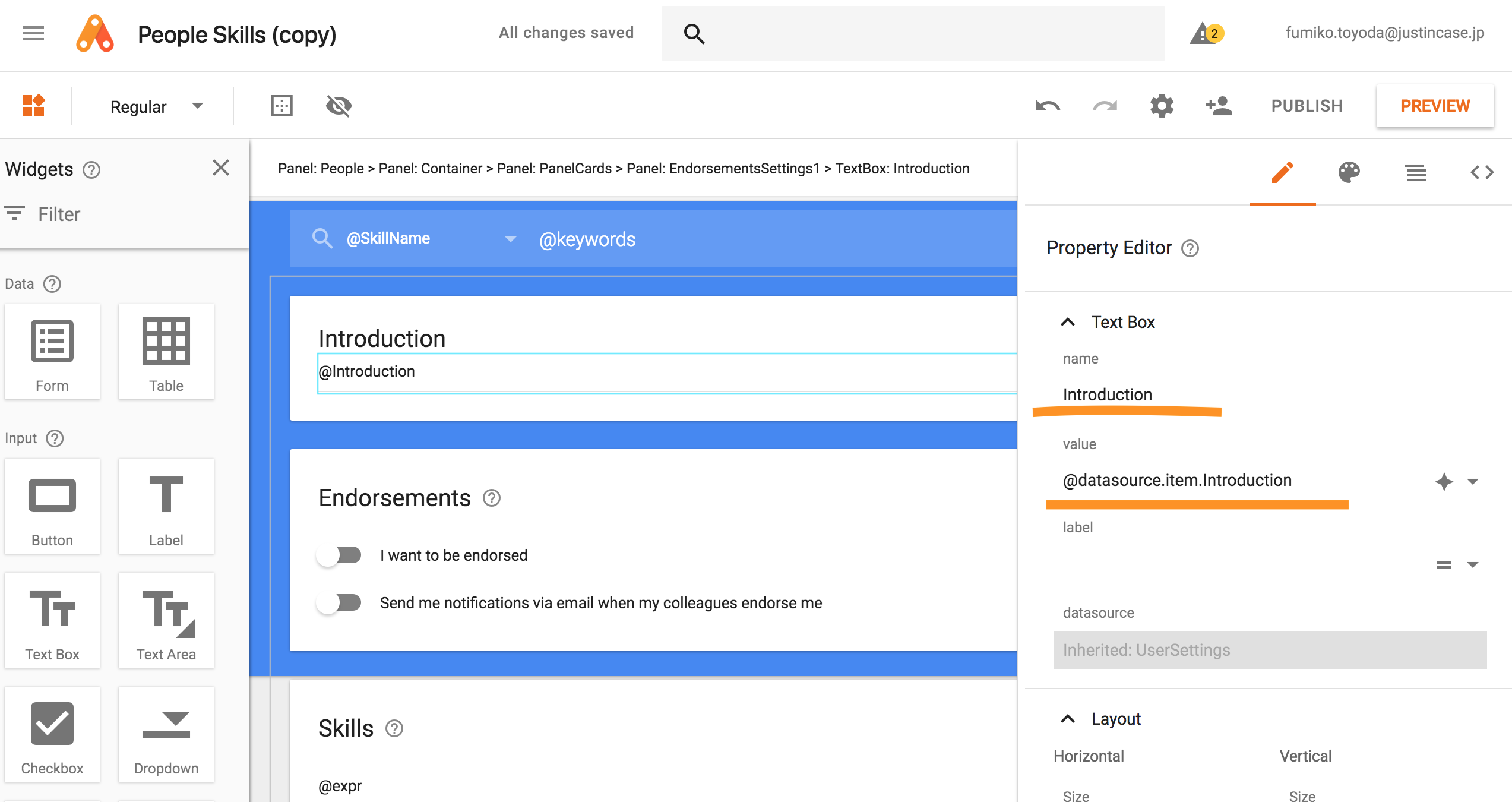Toggle 'I want to be endorsed' switch

coord(340,555)
